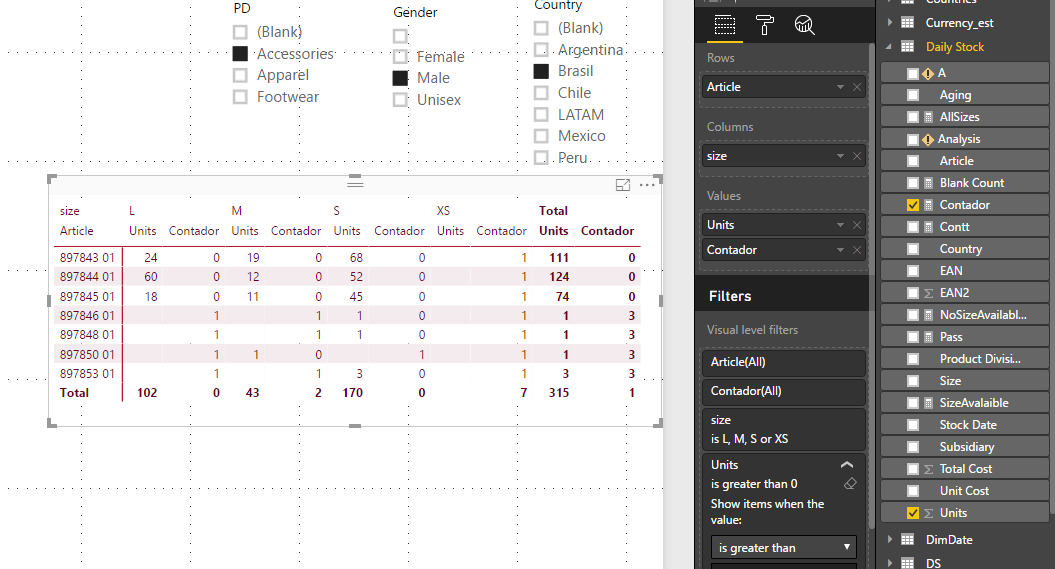Open Units dropdown arrow in Values
Viewport: 1055px width, 569px height.
pos(840,225)
